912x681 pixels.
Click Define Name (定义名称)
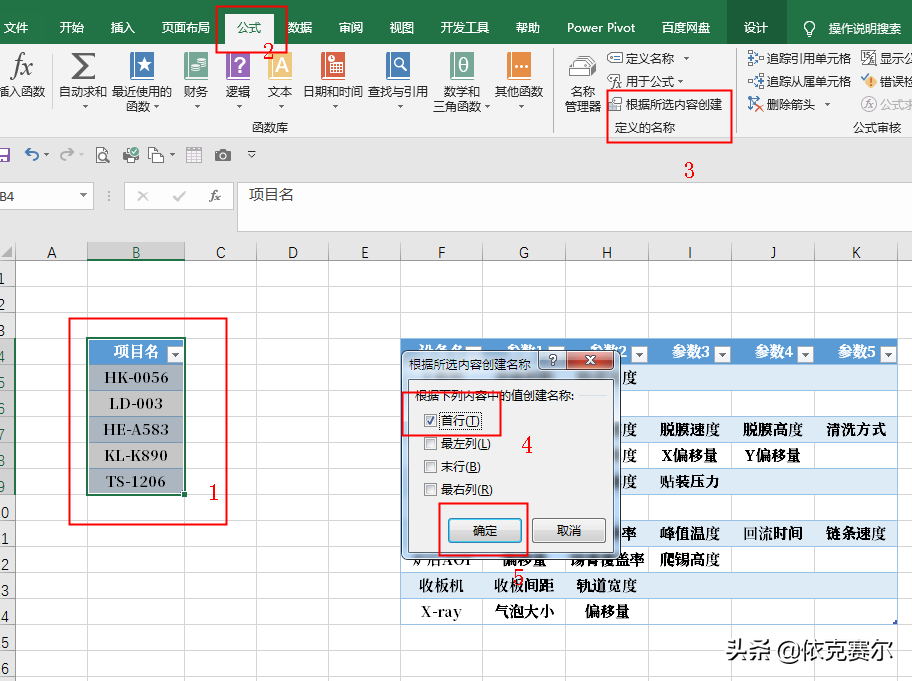click(x=642, y=58)
